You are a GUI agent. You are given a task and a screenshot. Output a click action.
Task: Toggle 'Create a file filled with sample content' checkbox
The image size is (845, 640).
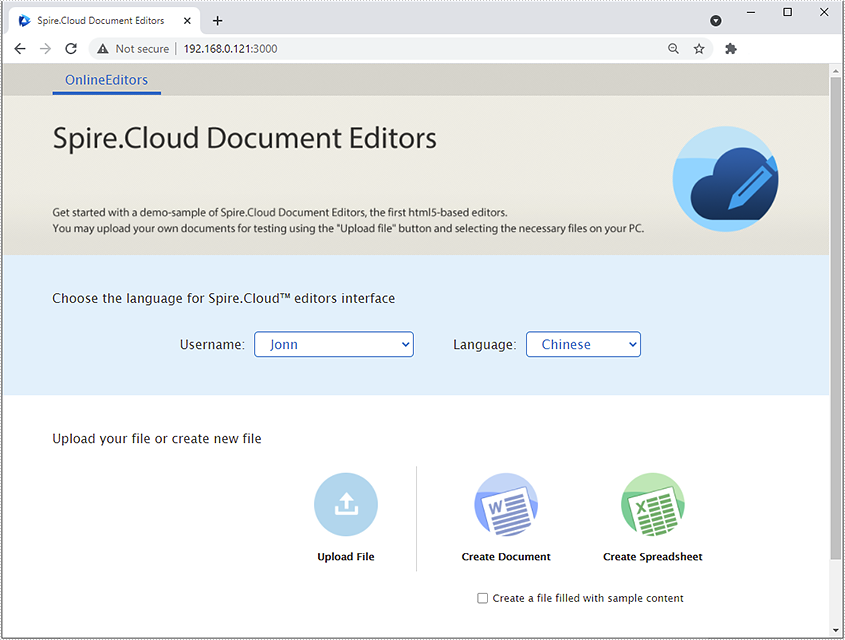482,598
